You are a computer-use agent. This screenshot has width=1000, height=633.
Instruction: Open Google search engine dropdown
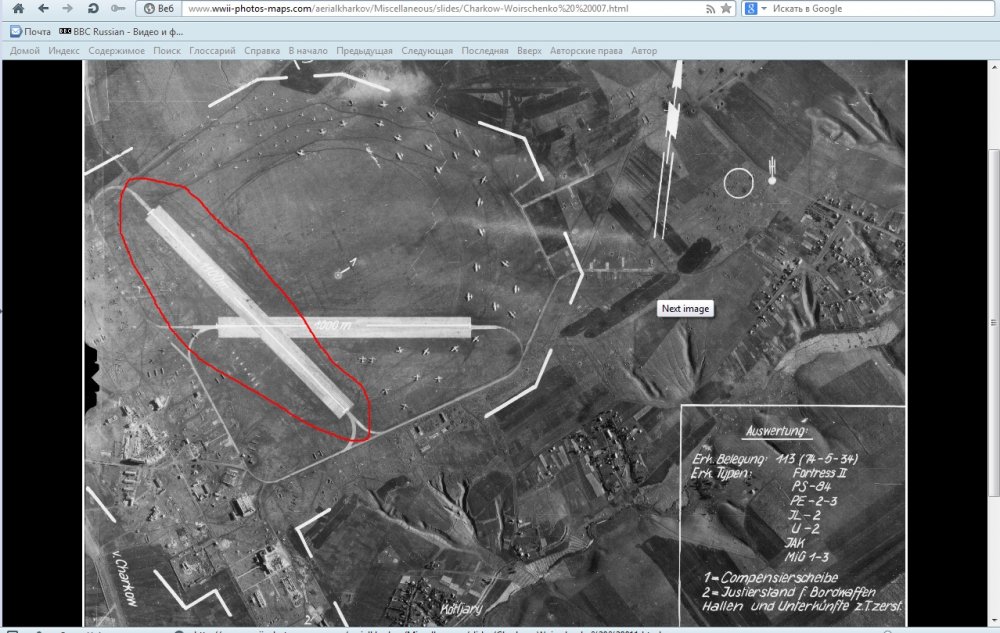755,8
